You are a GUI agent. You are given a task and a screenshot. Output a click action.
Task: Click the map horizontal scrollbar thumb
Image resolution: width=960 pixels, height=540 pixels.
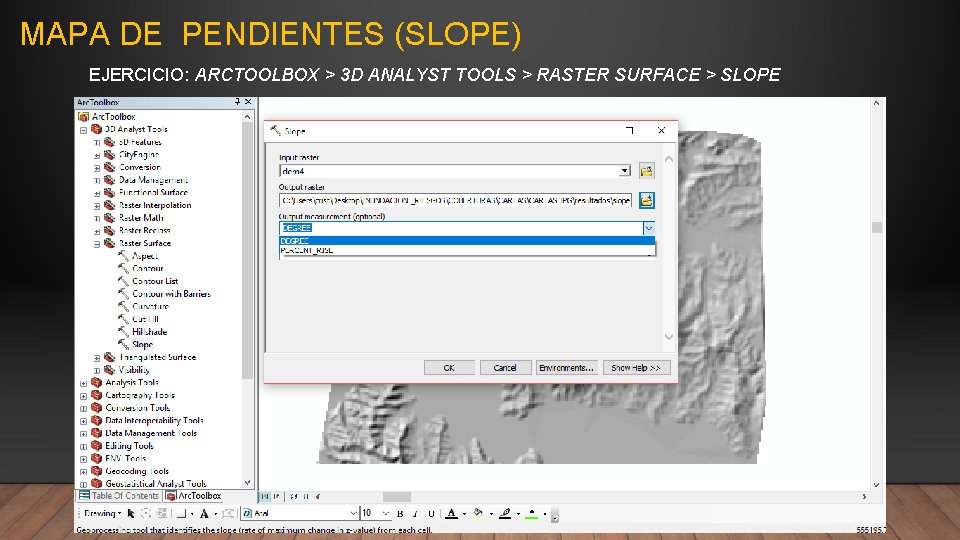(397, 497)
